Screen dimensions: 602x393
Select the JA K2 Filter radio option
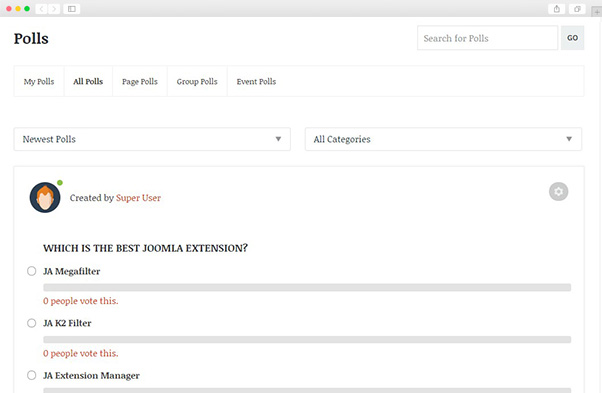[x=31, y=323]
